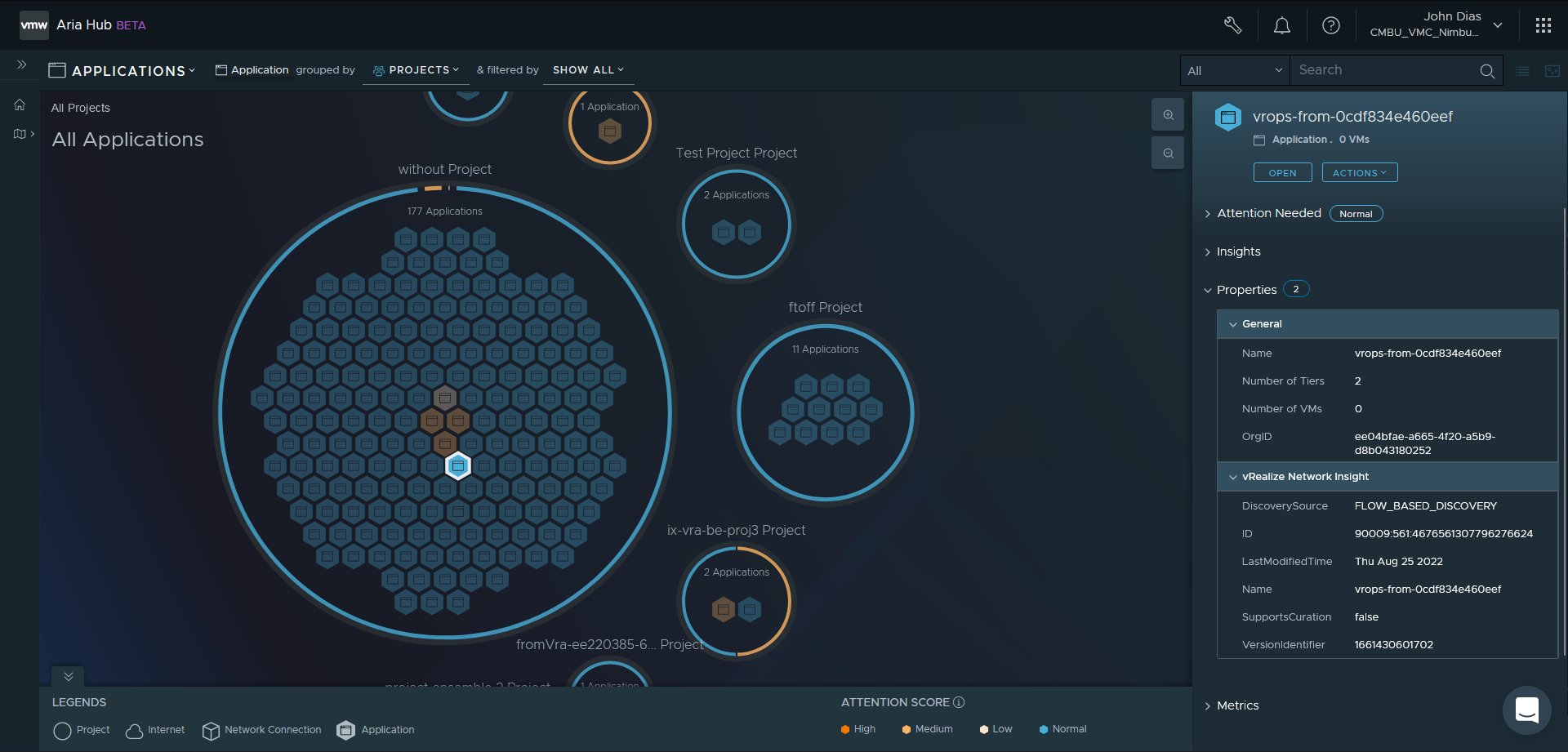Image resolution: width=1568 pixels, height=752 pixels.
Task: Zoom in on the applications map
Action: pyautogui.click(x=1168, y=115)
